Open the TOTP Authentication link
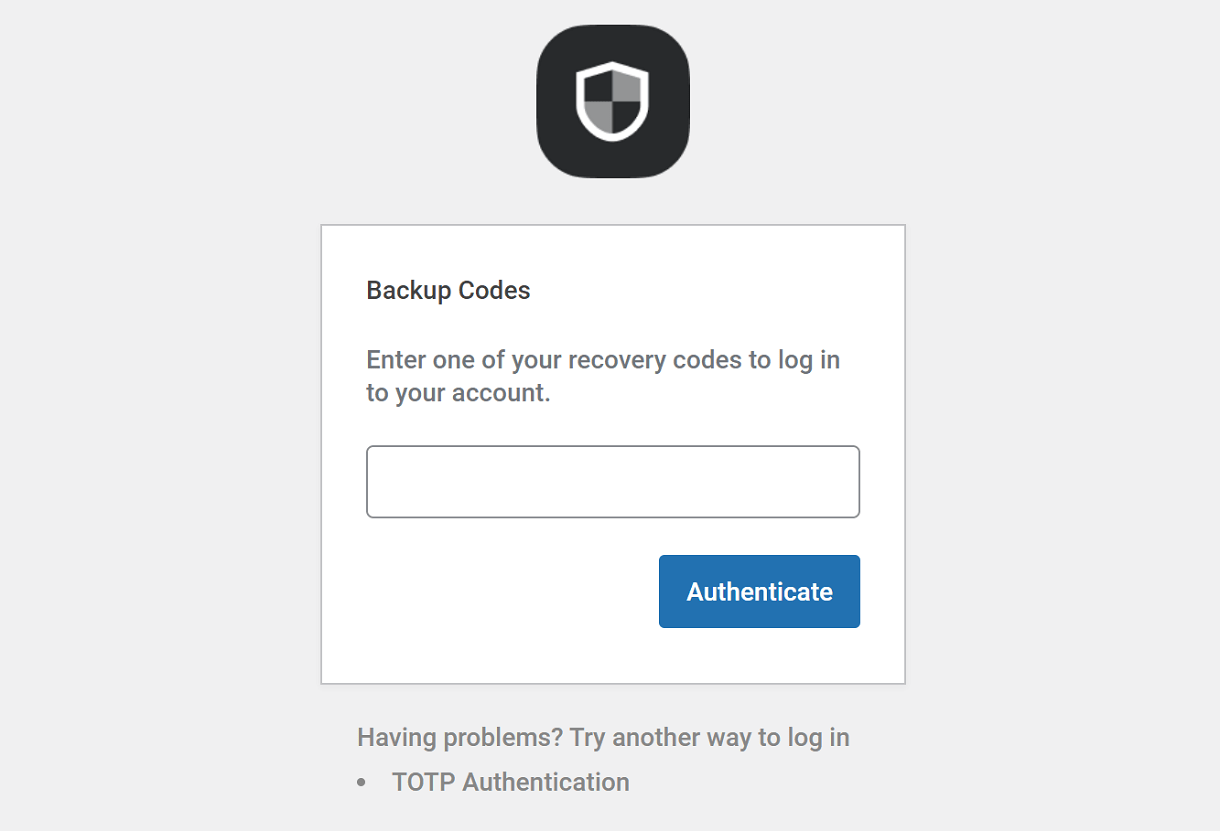 pyautogui.click(x=511, y=782)
